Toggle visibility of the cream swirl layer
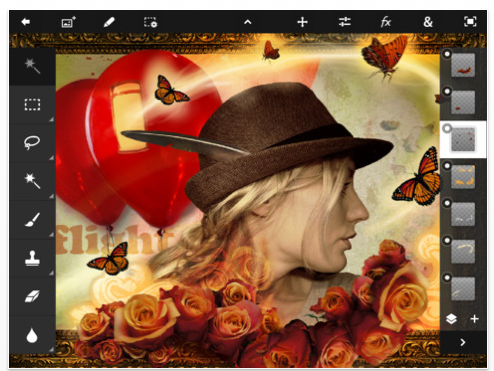Screen dimensions: 494x371 coord(447,240)
